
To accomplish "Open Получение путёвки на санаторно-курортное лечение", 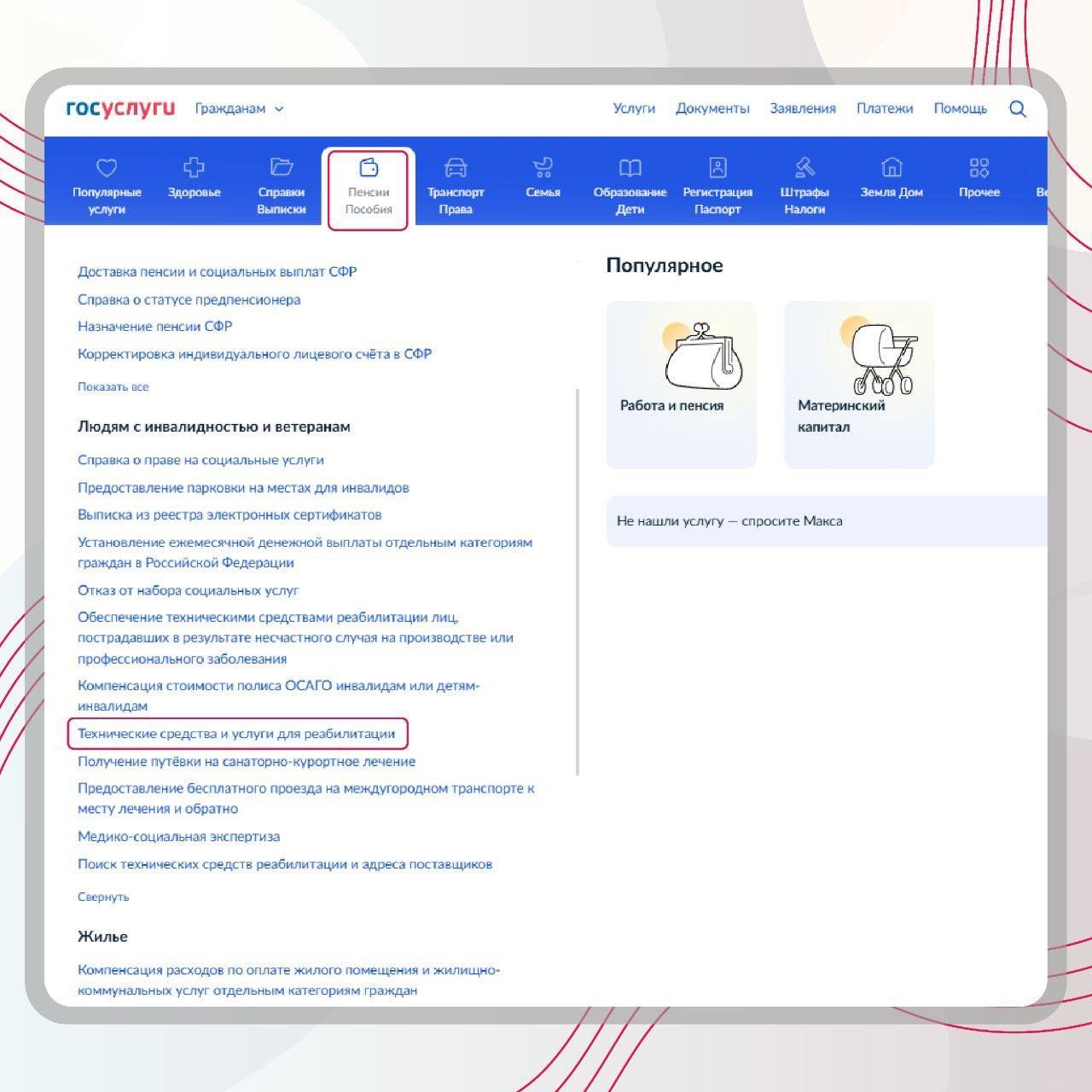I will [x=247, y=761].
